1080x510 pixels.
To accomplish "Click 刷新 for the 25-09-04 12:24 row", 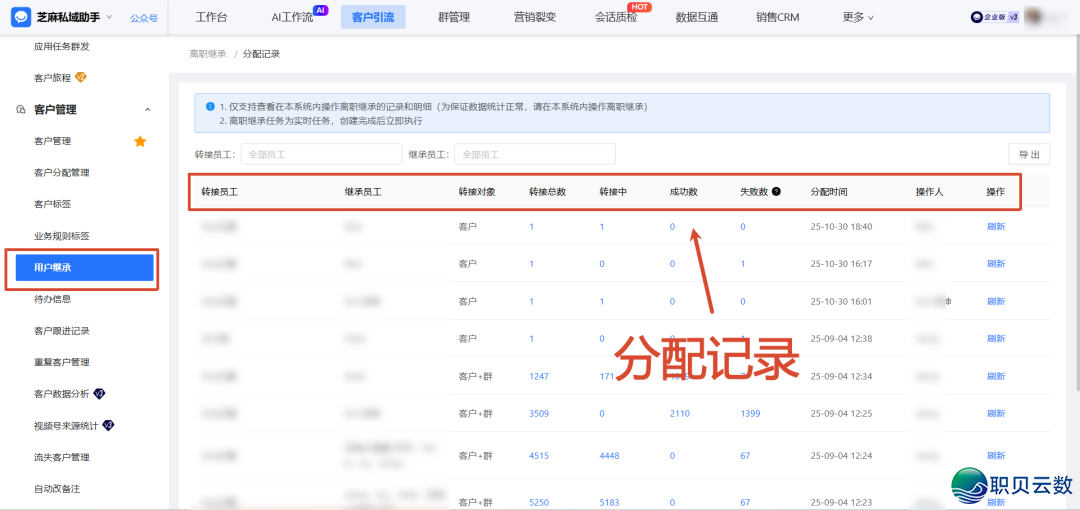I will click(996, 456).
